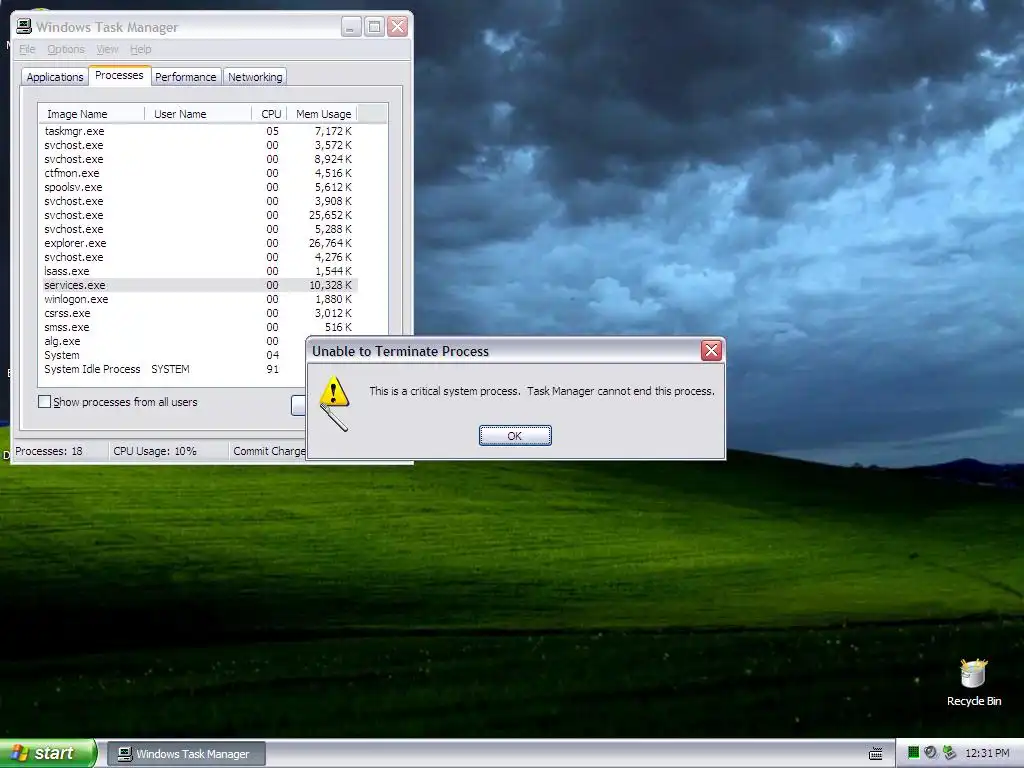Click the 4,516 K memory value
This screenshot has height=768, width=1024.
pos(333,173)
